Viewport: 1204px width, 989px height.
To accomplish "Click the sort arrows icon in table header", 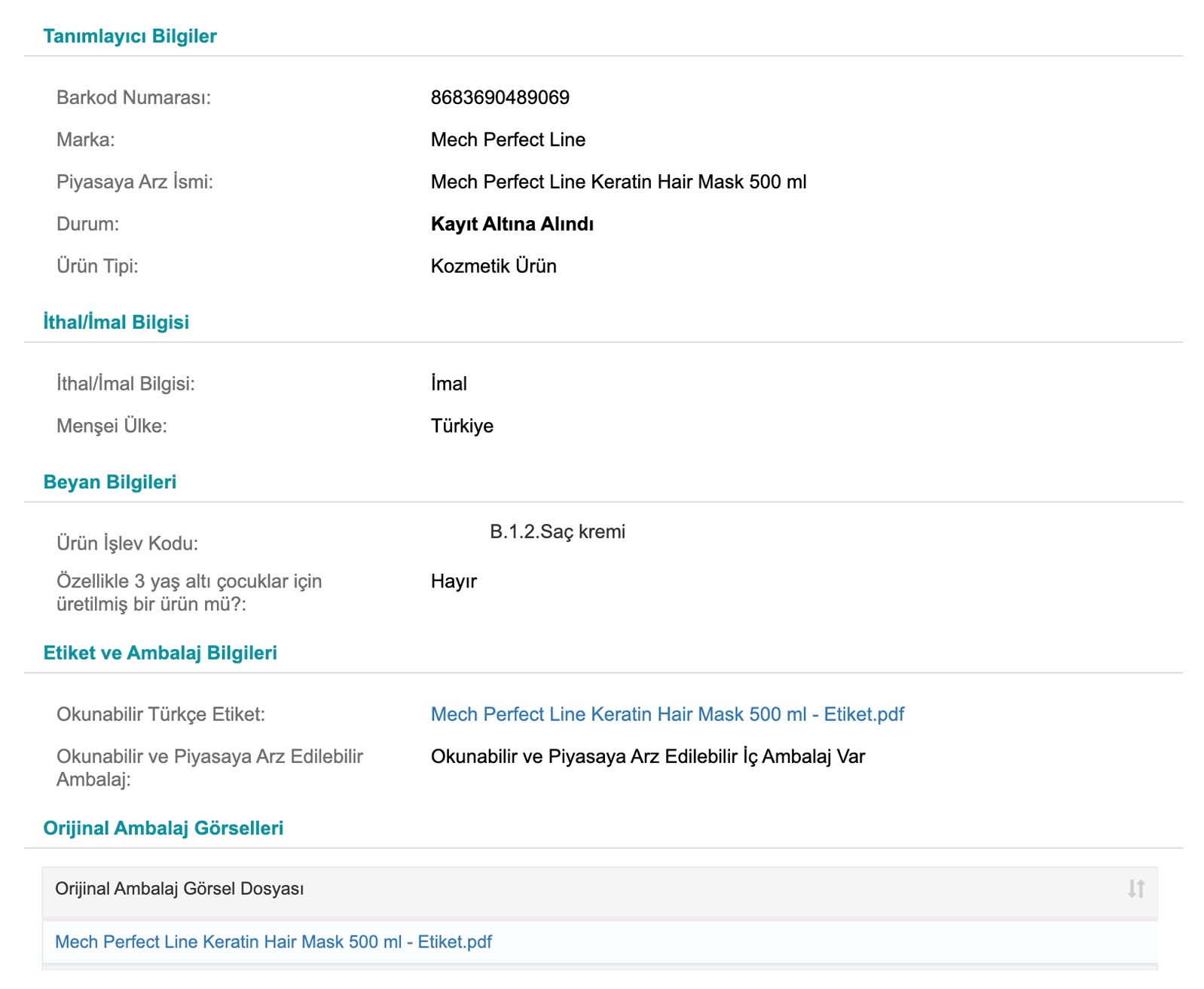I will pos(1135,889).
